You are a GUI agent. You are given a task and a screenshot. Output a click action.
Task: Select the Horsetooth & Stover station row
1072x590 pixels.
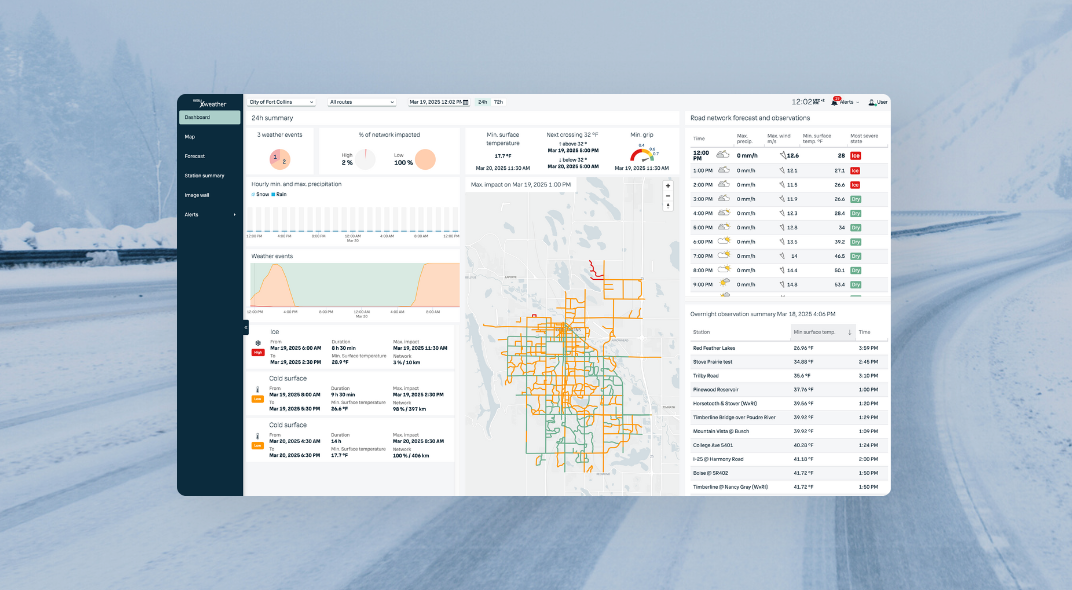tap(788, 403)
